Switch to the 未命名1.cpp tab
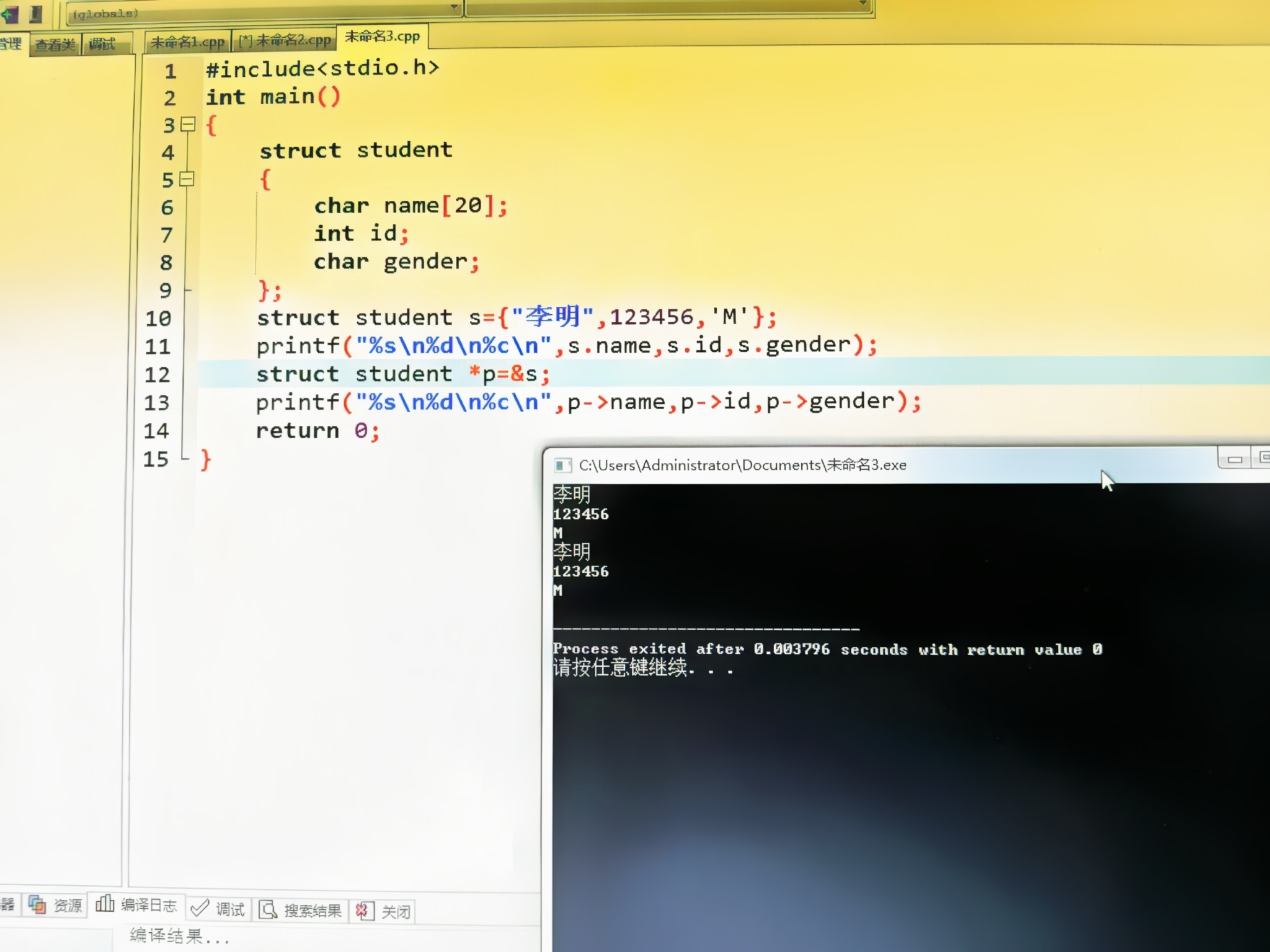Screen dimensions: 1270x952 point(187,42)
